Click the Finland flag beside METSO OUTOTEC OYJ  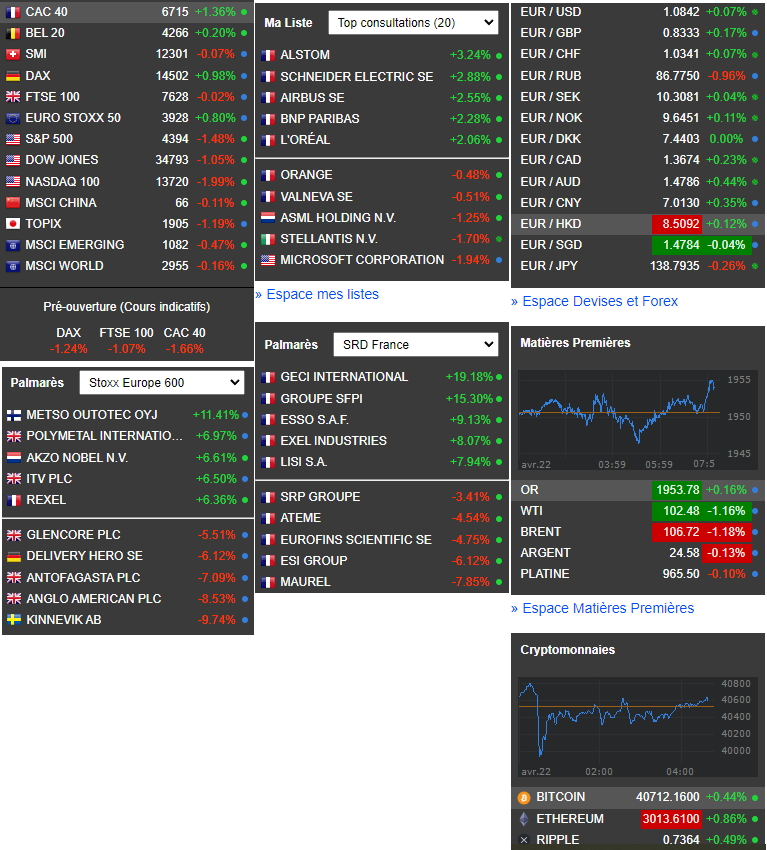pos(14,415)
